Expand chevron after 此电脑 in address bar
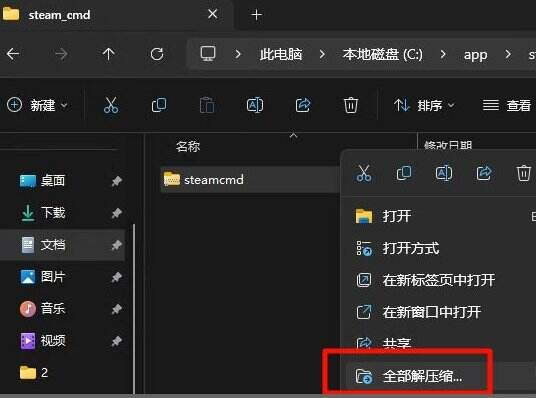536x398 pixels. [322, 54]
